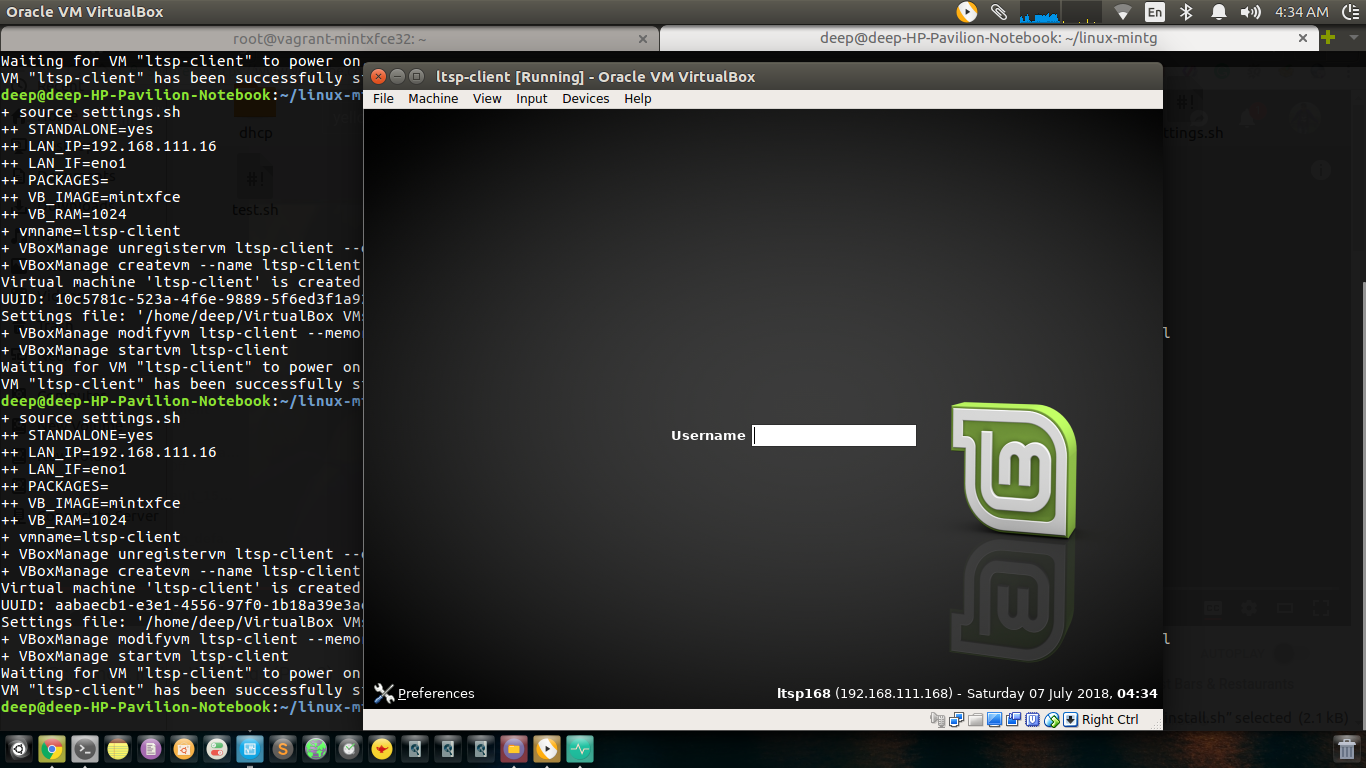
Task: Click the shared folders status icon
Action: click(975, 719)
